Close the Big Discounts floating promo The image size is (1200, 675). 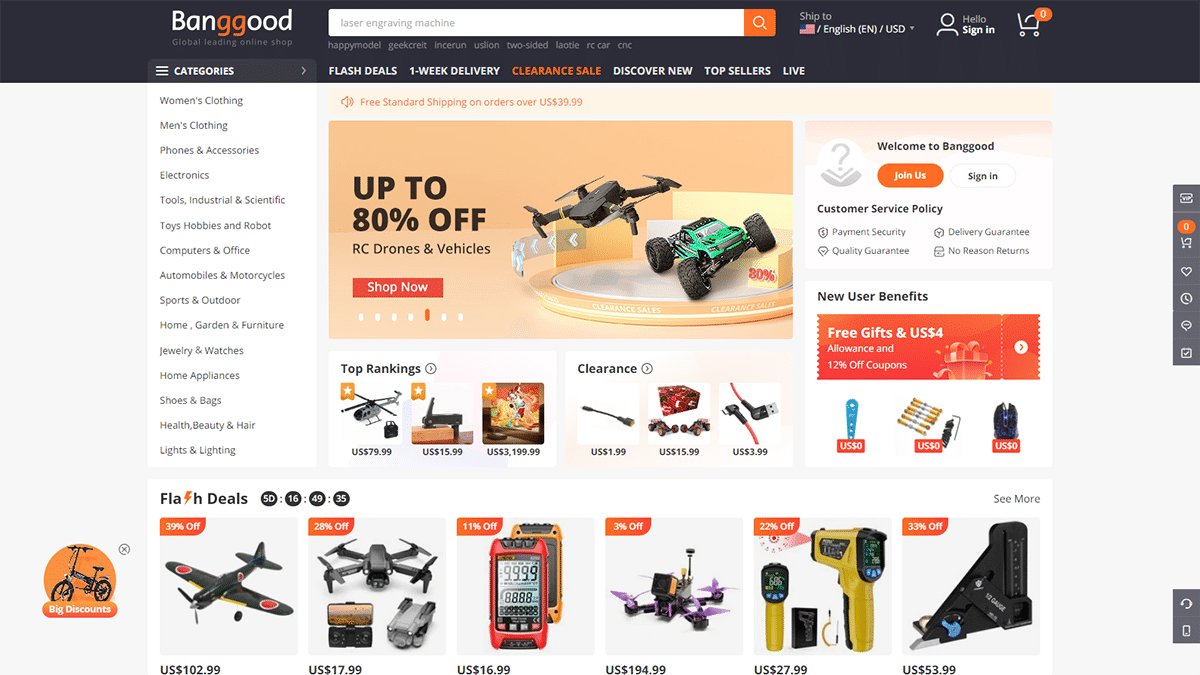124,549
